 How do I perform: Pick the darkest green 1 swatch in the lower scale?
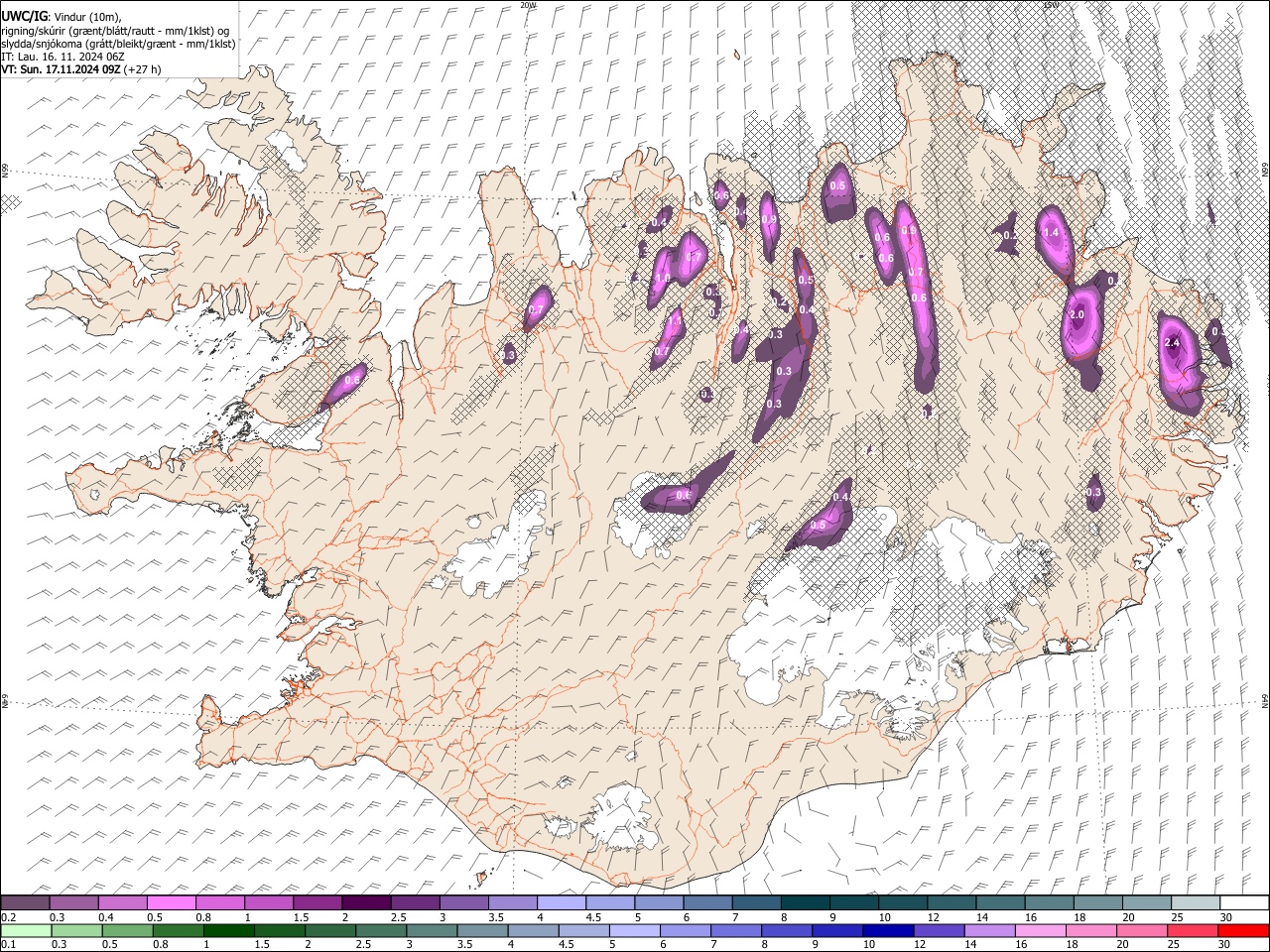tap(229, 930)
